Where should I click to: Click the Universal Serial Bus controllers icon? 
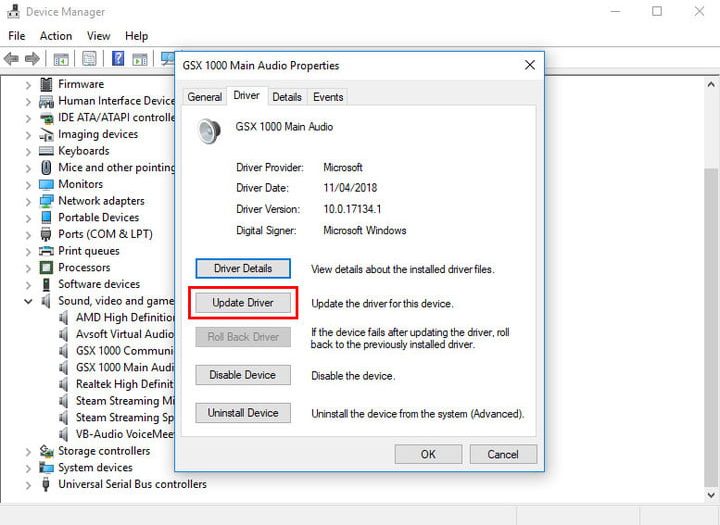click(46, 485)
